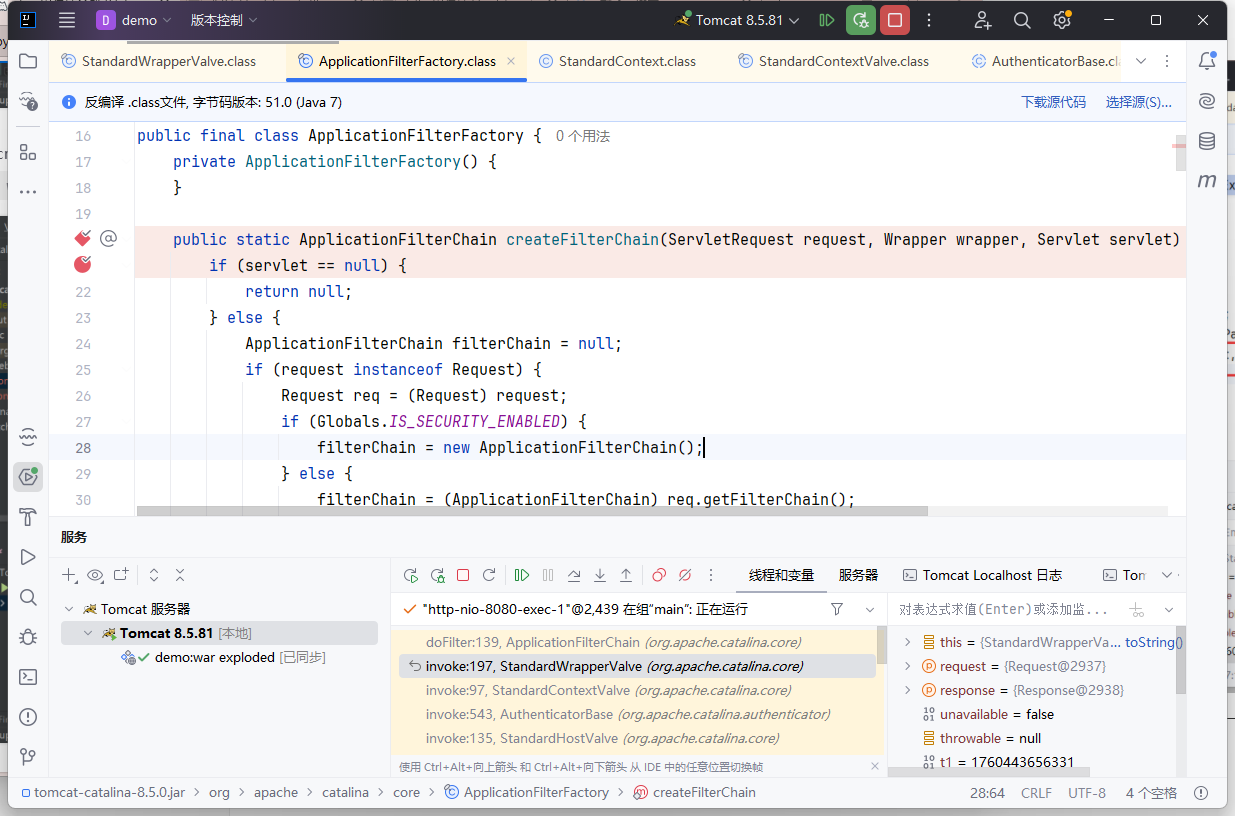Click the 下载源代码 link
The height and width of the screenshot is (816, 1235).
coord(1053,102)
